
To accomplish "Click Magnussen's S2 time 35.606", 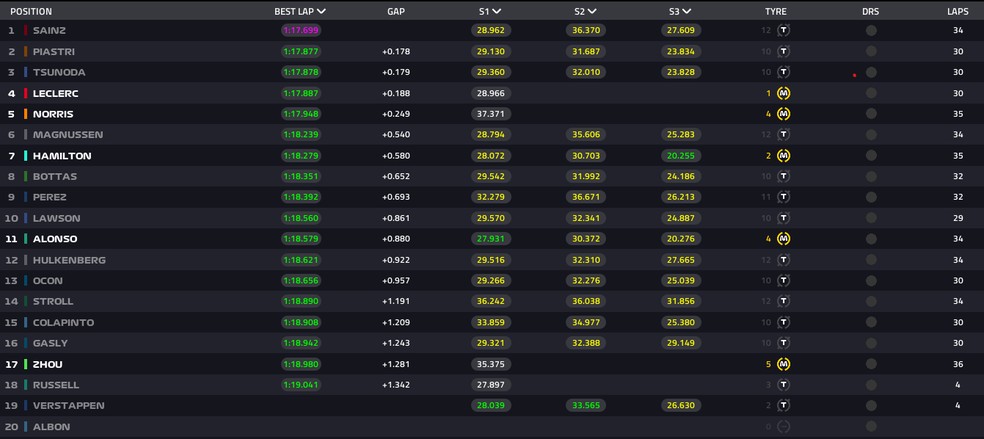I will 586,134.
